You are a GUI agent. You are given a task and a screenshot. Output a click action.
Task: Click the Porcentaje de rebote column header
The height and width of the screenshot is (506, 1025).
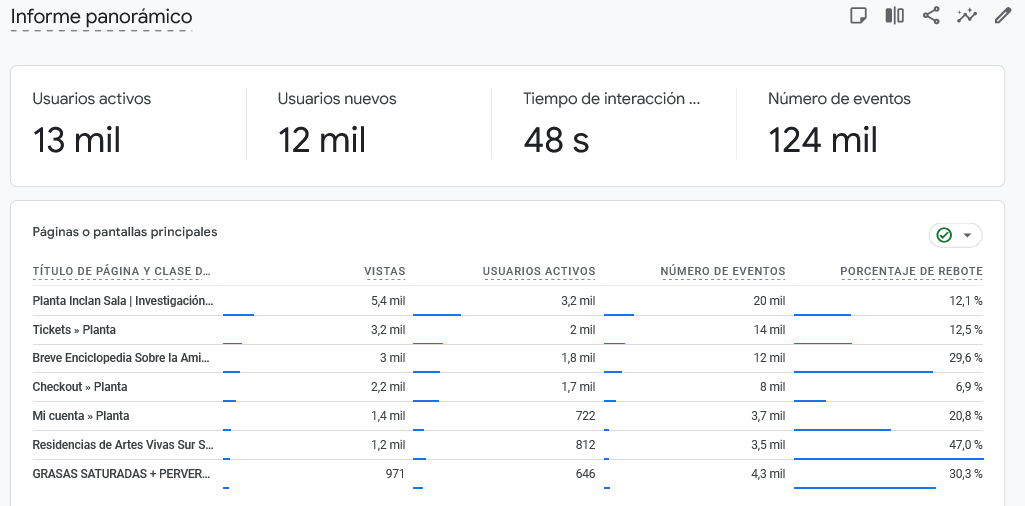(911, 271)
